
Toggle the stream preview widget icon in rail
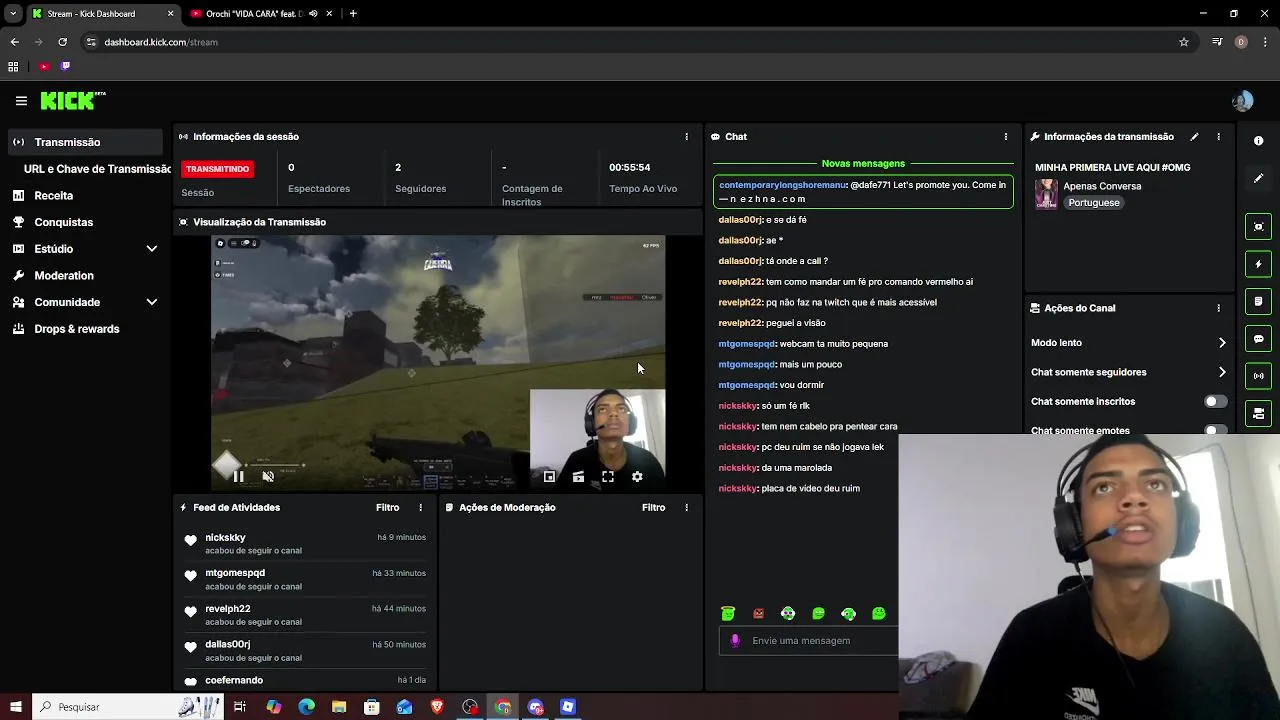coord(1258,227)
